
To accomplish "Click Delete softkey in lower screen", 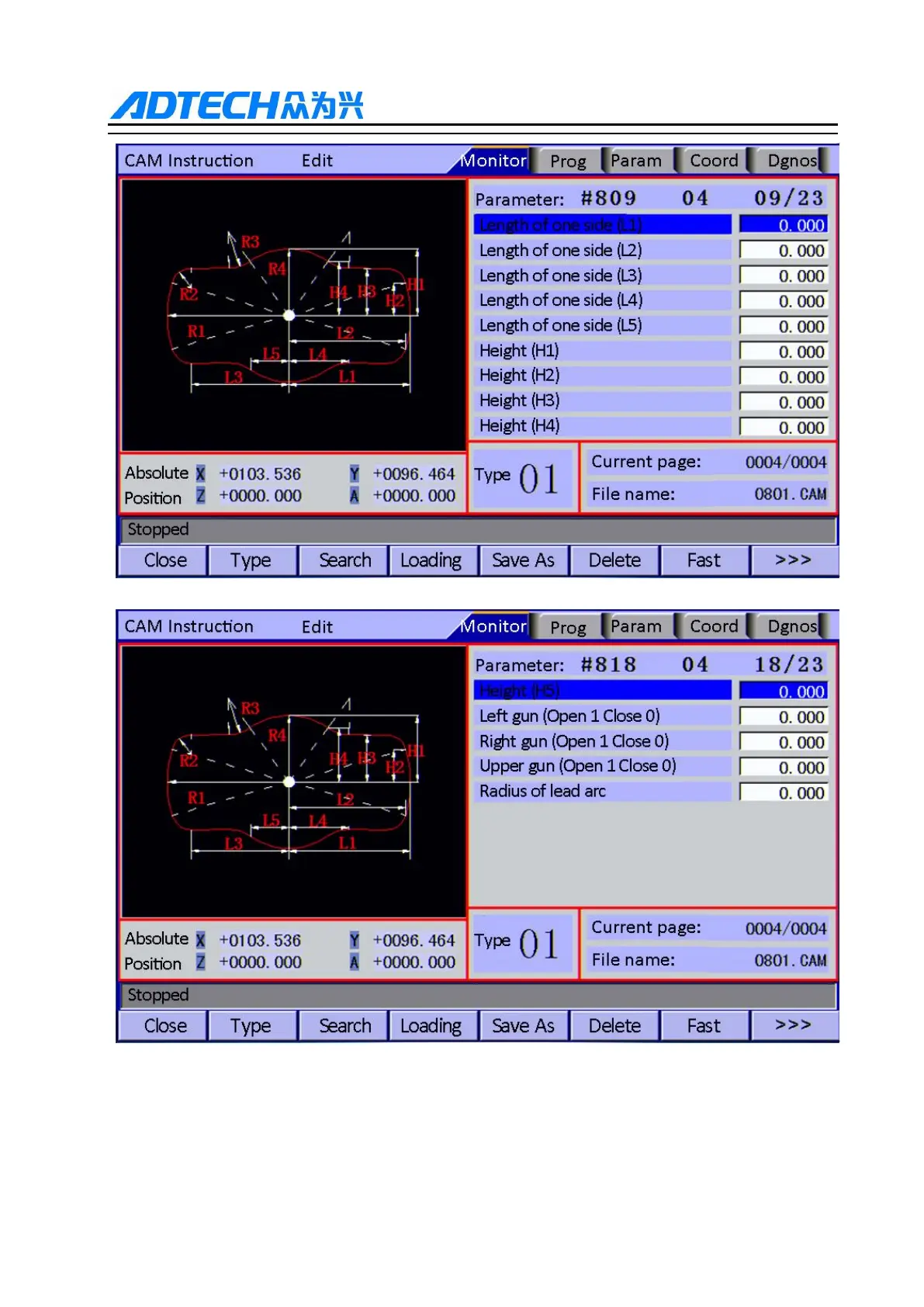I will point(614,1026).
